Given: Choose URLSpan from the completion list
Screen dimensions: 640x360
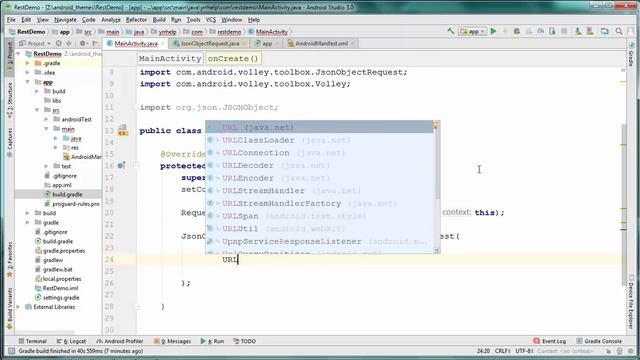Looking at the screenshot, I should click(319, 216).
